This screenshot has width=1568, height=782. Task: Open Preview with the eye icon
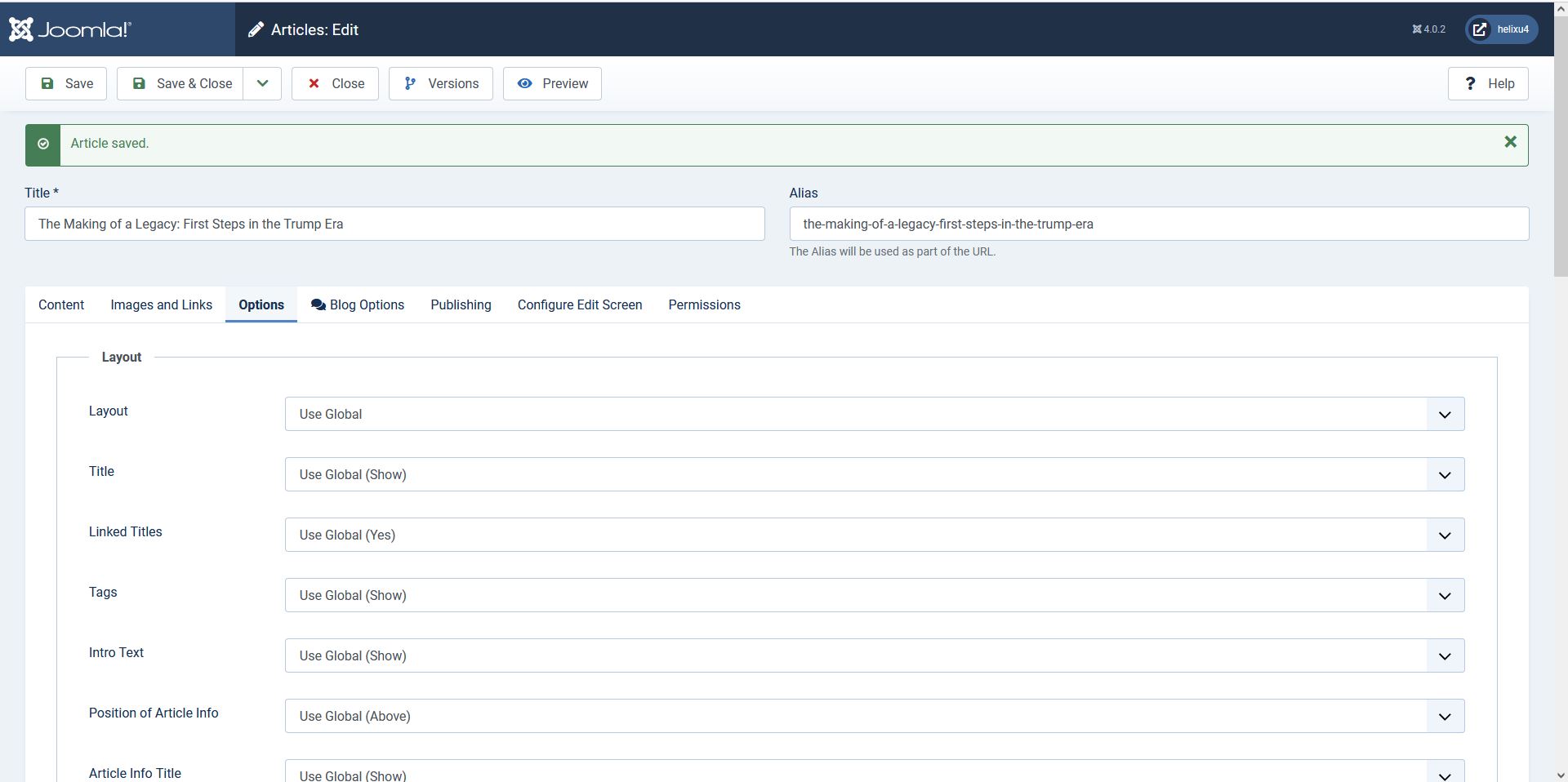(x=552, y=83)
